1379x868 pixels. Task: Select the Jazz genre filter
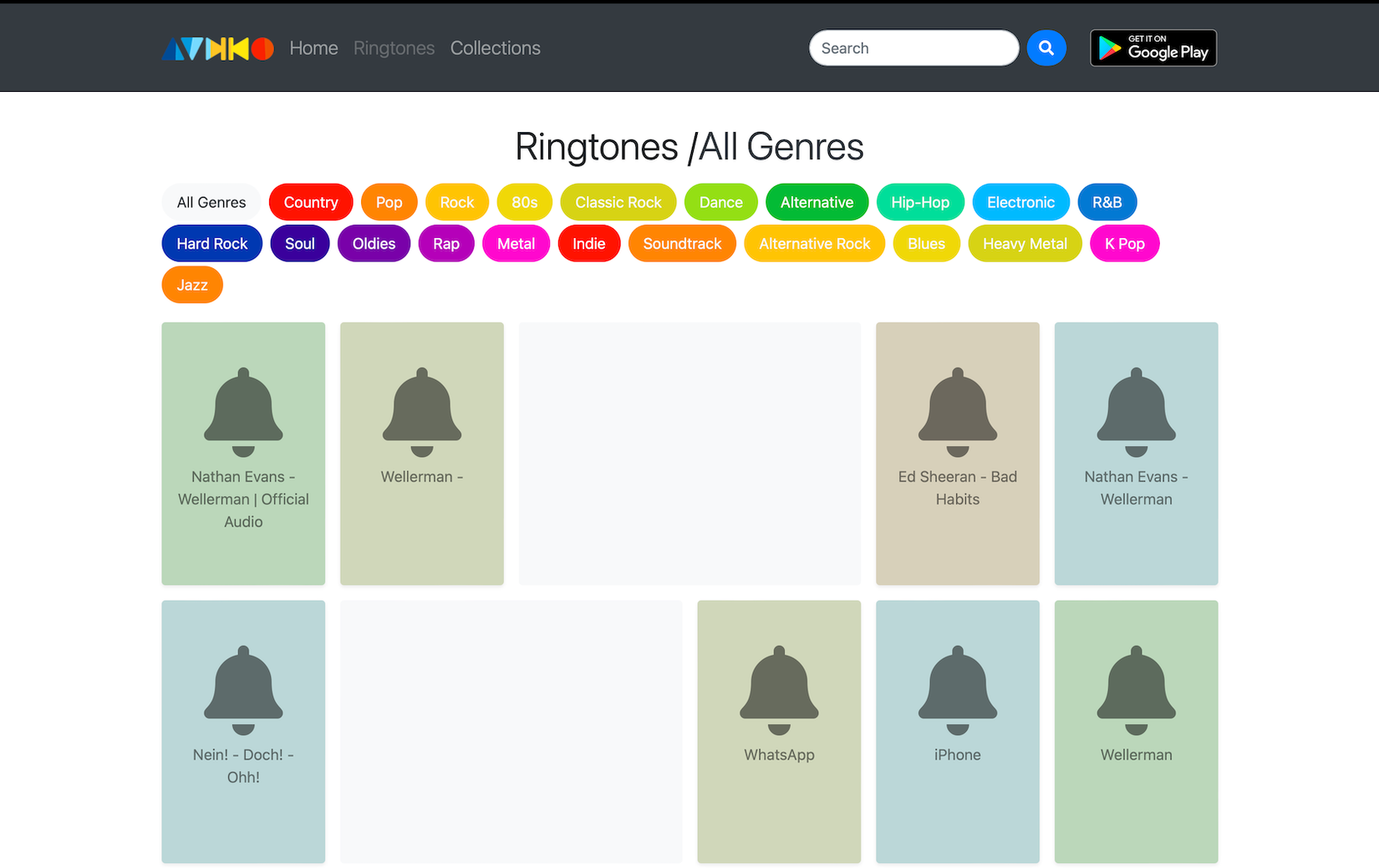(x=191, y=285)
